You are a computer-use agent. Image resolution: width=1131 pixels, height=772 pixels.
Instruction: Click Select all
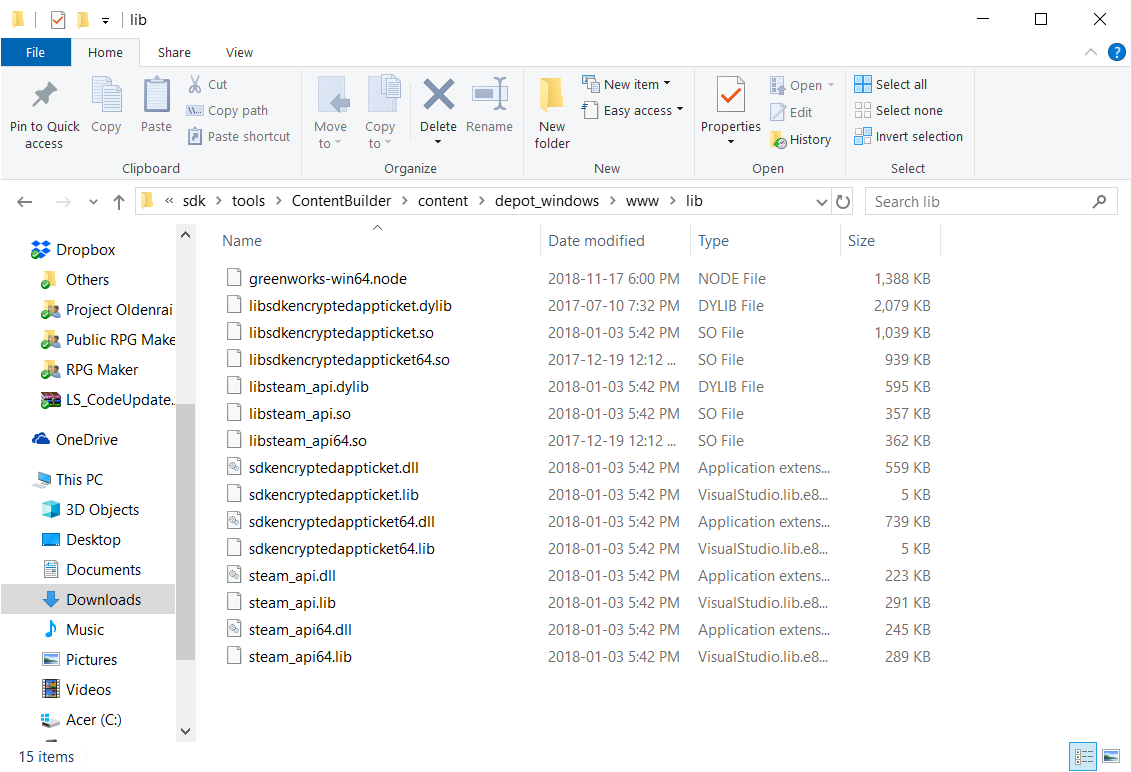pos(891,84)
